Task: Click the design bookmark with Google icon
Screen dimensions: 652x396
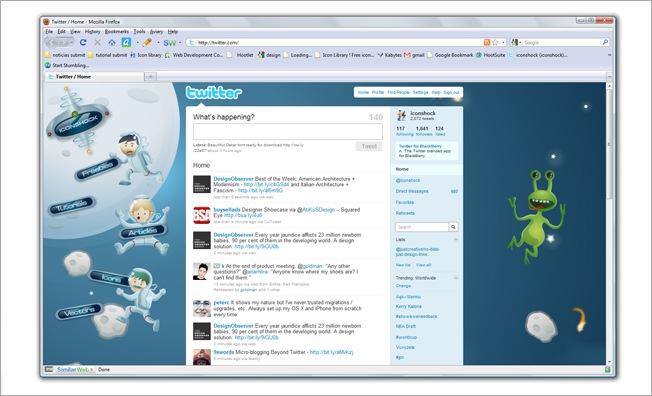Action: tap(269, 55)
